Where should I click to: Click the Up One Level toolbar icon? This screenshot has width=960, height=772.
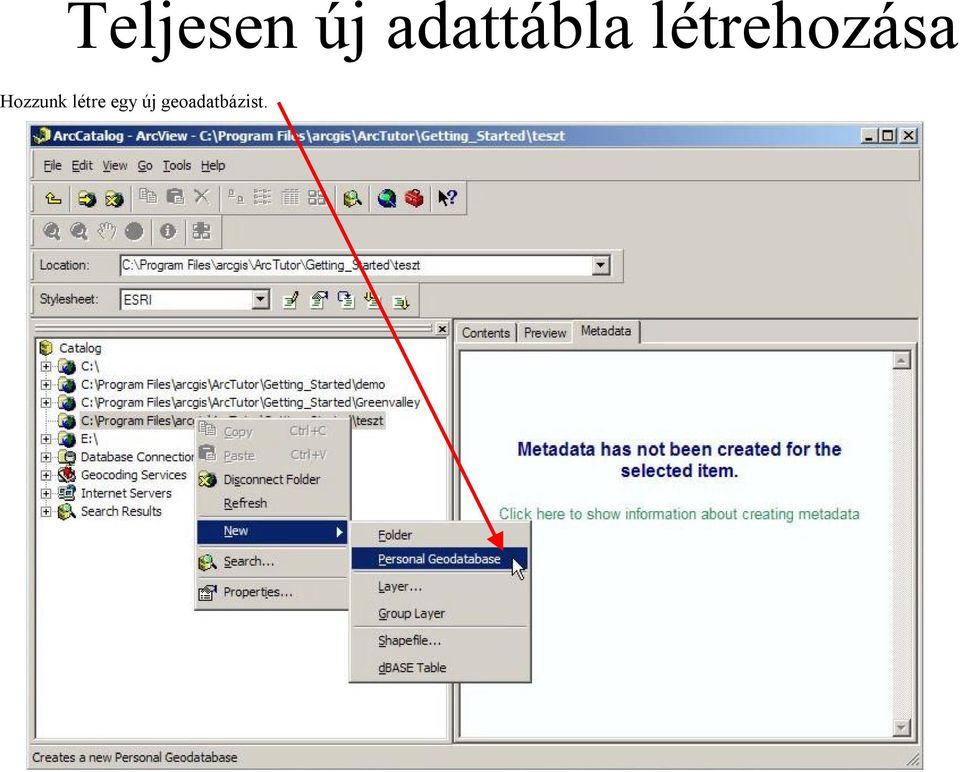(54, 198)
